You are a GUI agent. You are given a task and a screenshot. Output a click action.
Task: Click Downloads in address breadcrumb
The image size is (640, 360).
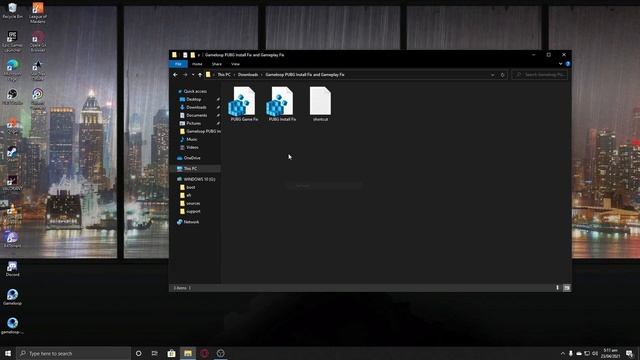click(248, 75)
